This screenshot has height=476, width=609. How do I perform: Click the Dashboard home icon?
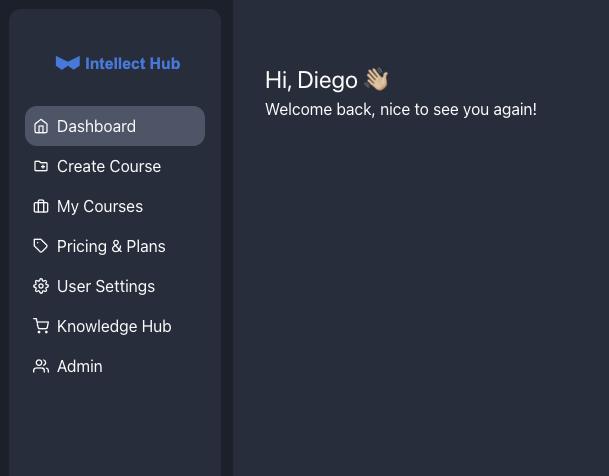click(41, 126)
